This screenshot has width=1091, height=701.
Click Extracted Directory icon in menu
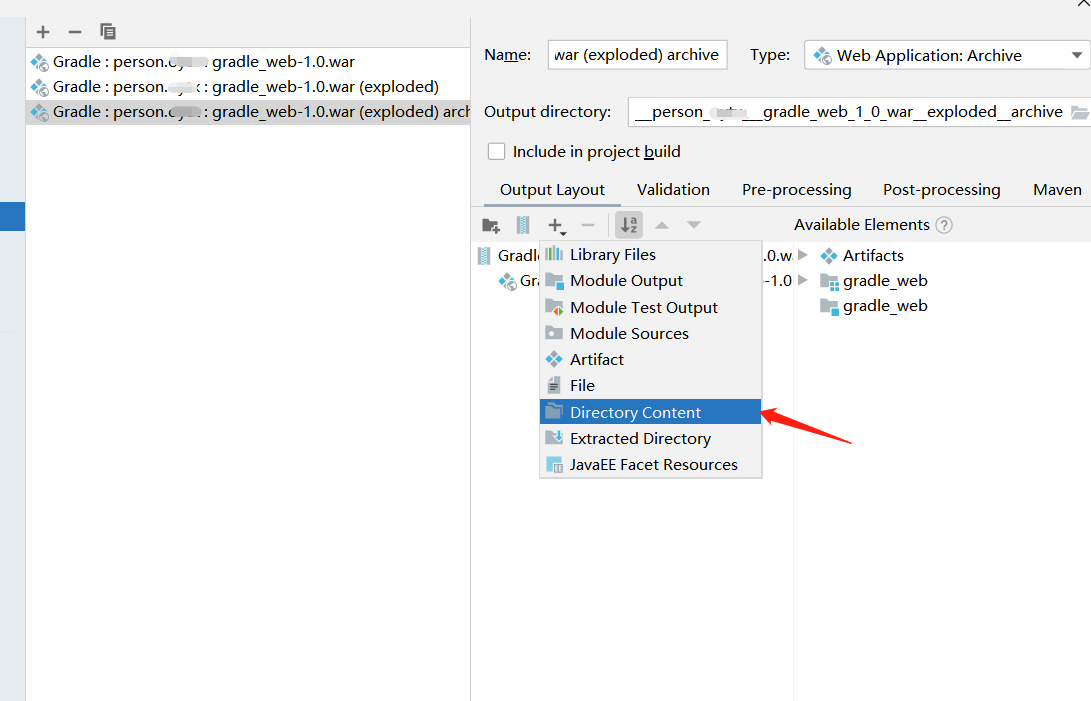pos(554,438)
